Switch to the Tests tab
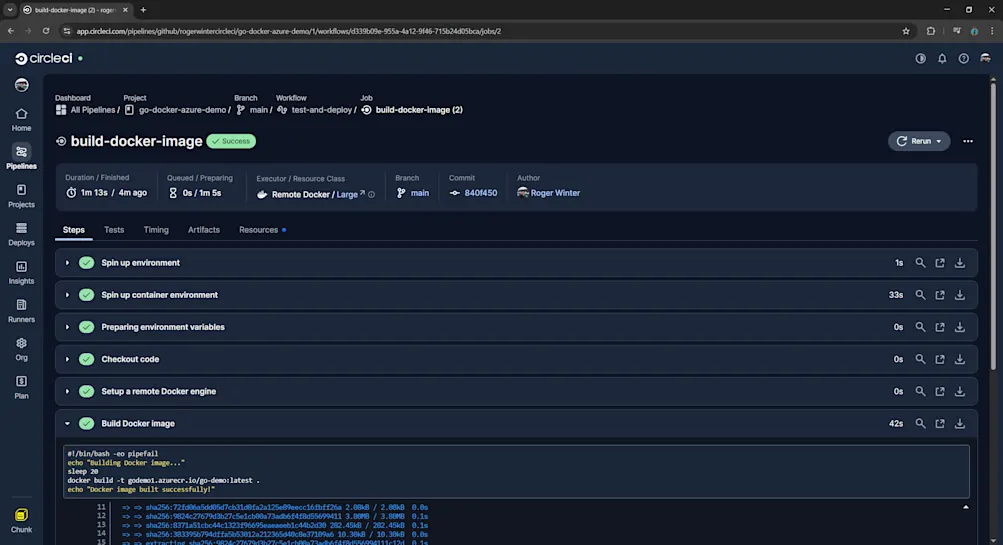Viewport: 1003px width, 545px height. pyautogui.click(x=114, y=230)
